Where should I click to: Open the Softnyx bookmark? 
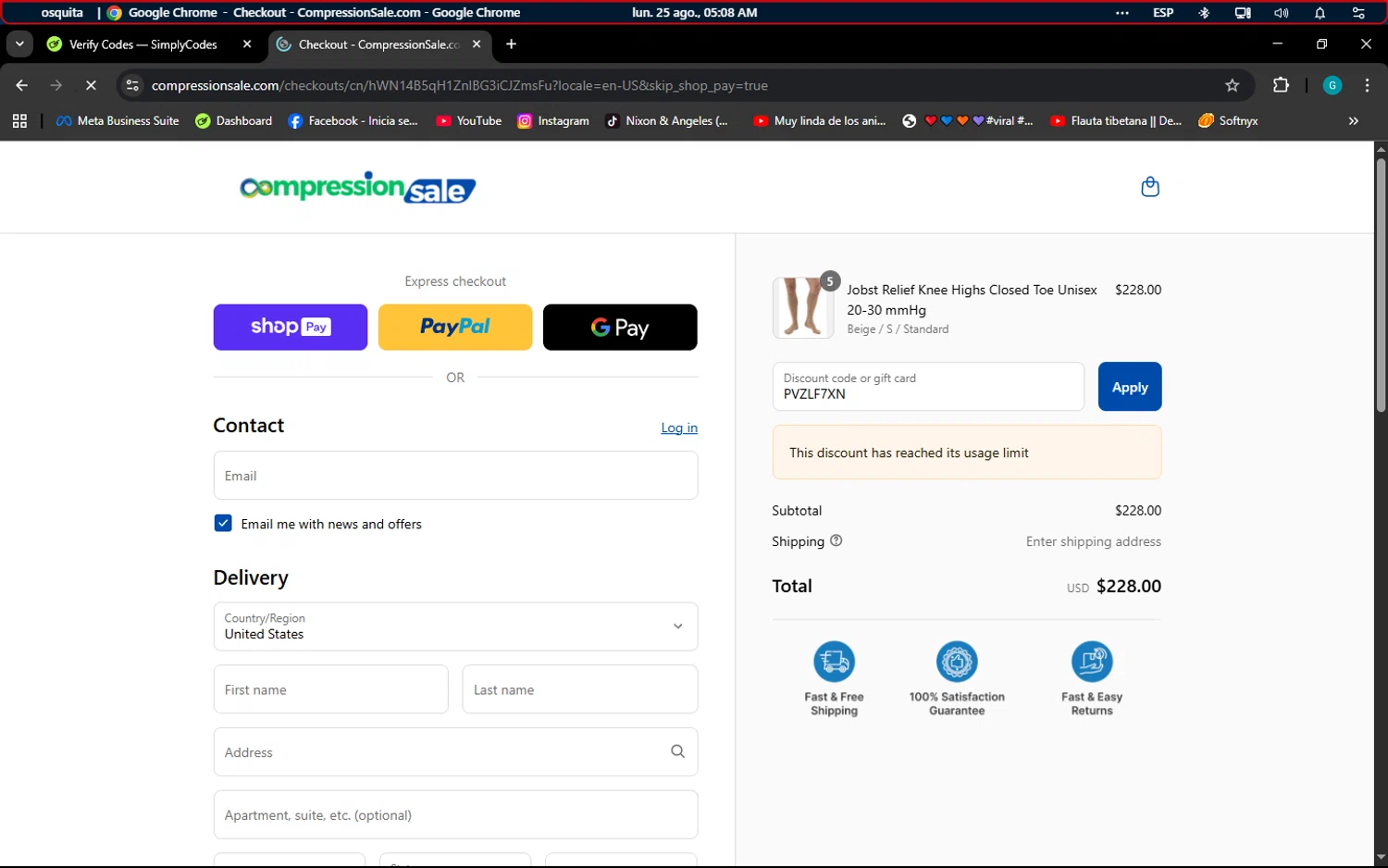point(1228,120)
